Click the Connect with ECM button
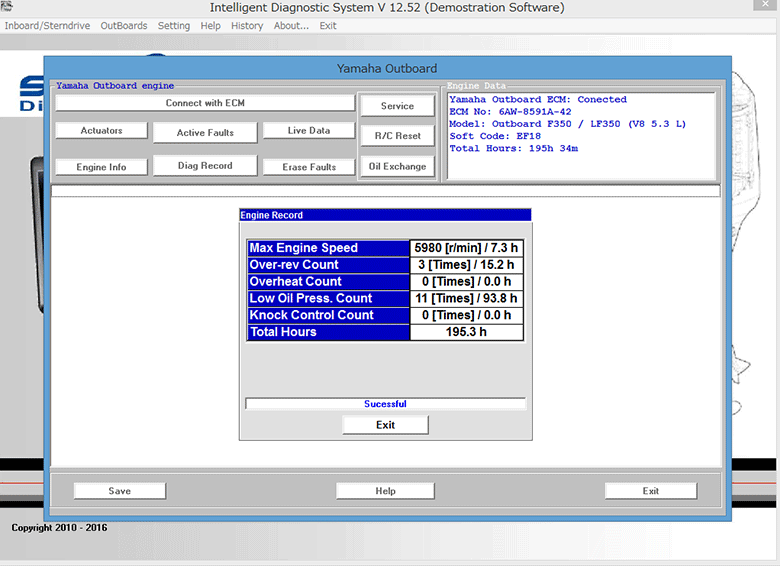 [205, 103]
